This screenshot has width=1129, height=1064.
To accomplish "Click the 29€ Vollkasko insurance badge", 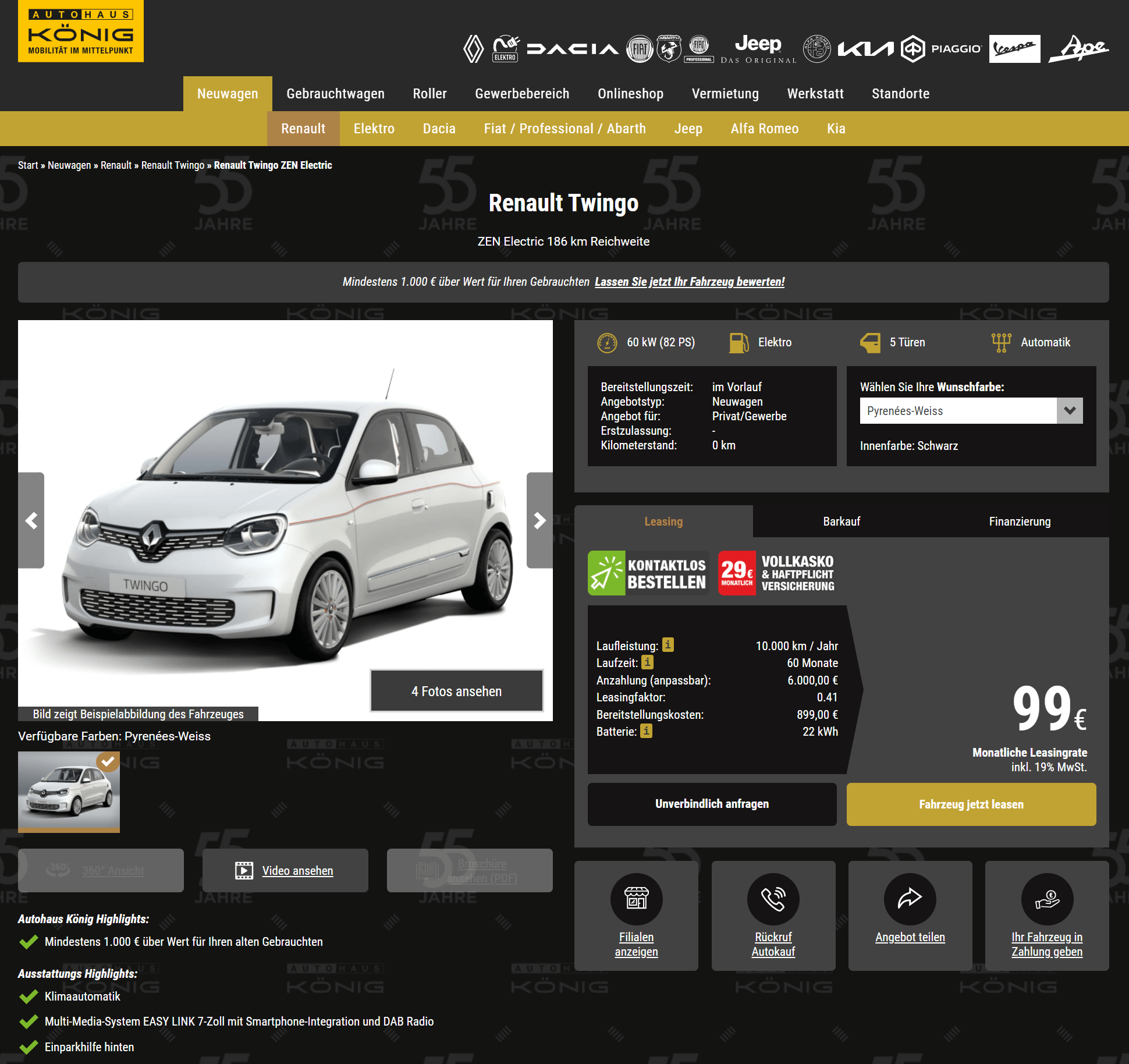I will click(777, 573).
